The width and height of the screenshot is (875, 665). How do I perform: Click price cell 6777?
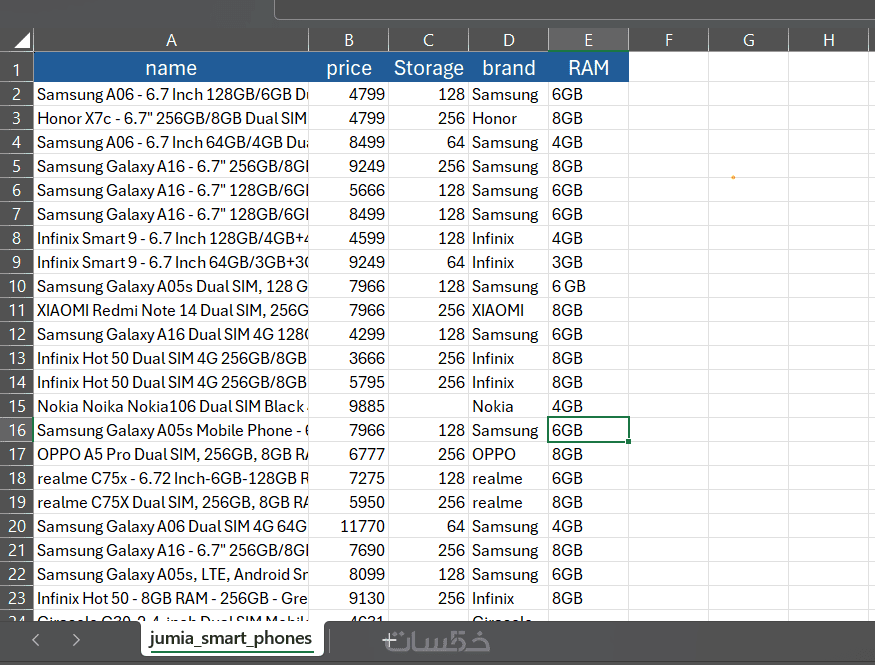tap(349, 454)
